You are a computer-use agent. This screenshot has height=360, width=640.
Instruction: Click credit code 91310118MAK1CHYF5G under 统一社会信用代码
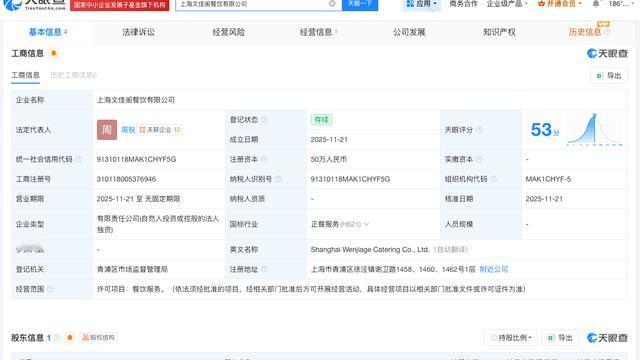coord(136,159)
